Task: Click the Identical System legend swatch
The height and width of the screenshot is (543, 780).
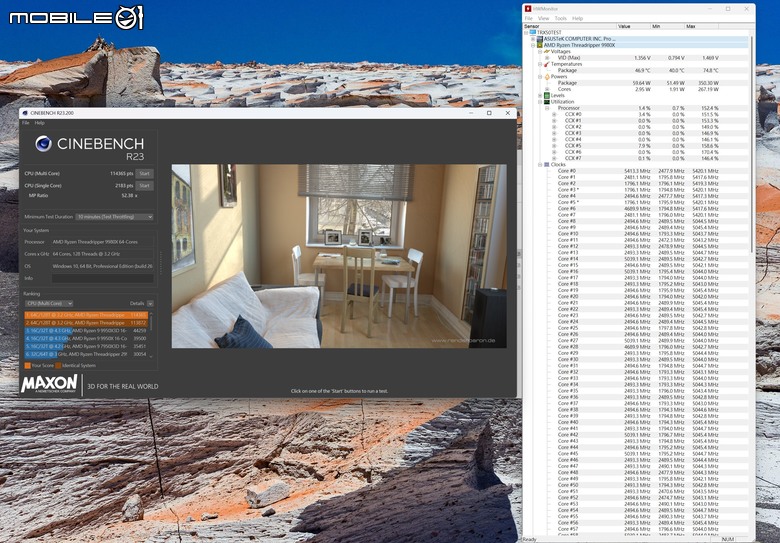Action: click(58, 365)
